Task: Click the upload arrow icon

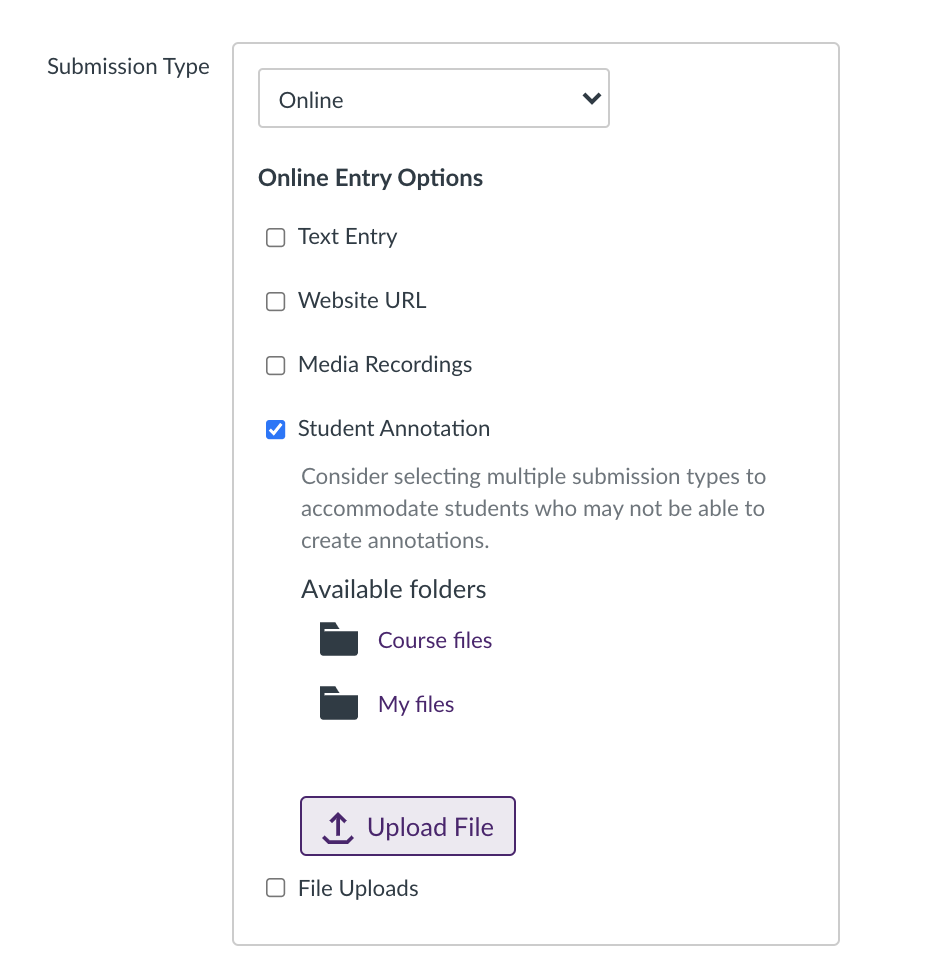Action: [x=338, y=827]
